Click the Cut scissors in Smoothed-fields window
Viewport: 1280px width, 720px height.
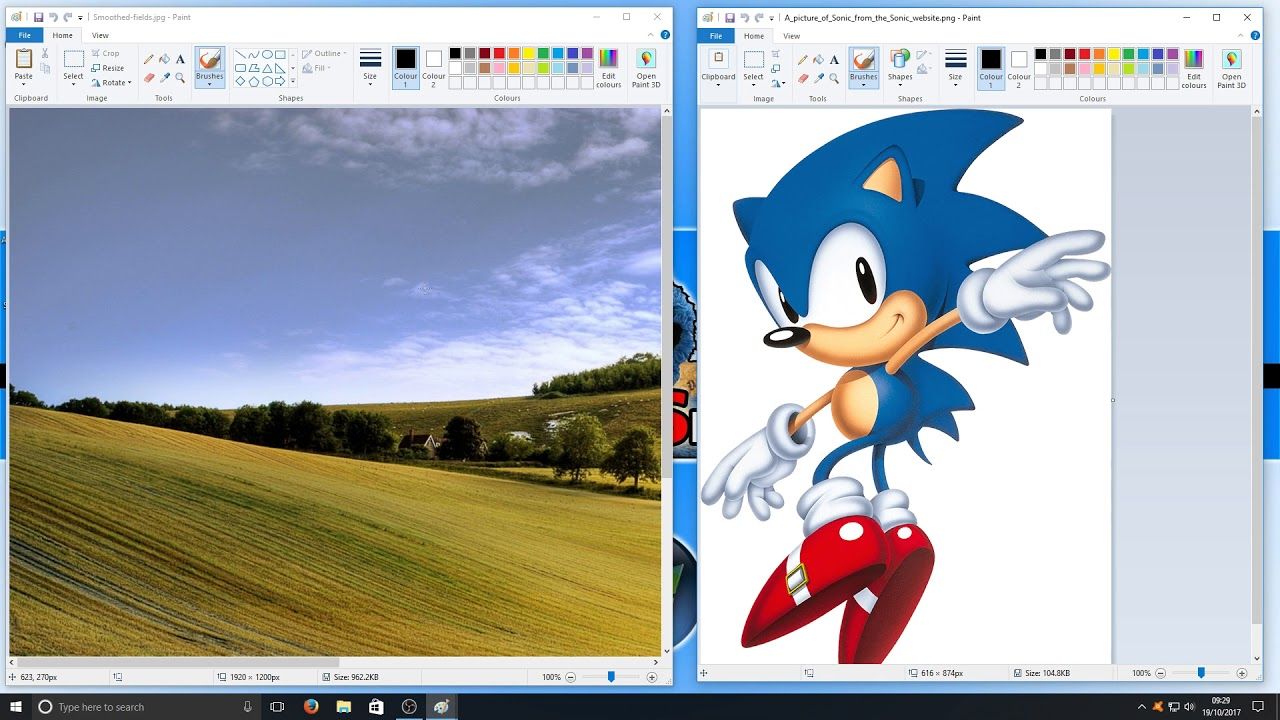45,53
